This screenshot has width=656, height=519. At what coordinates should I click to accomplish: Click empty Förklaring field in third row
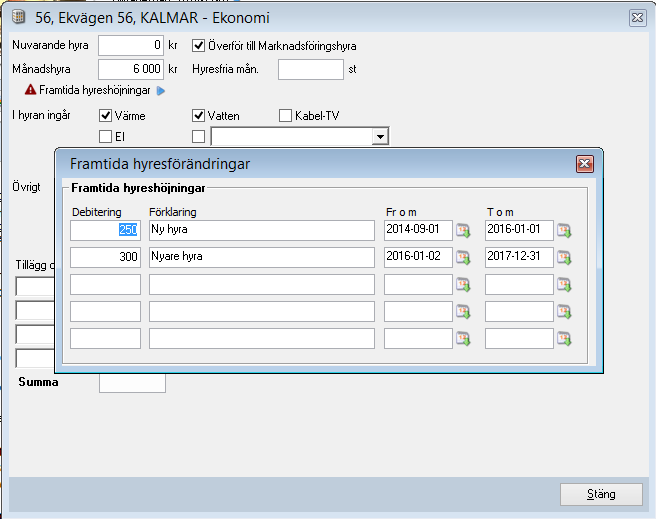coord(262,284)
